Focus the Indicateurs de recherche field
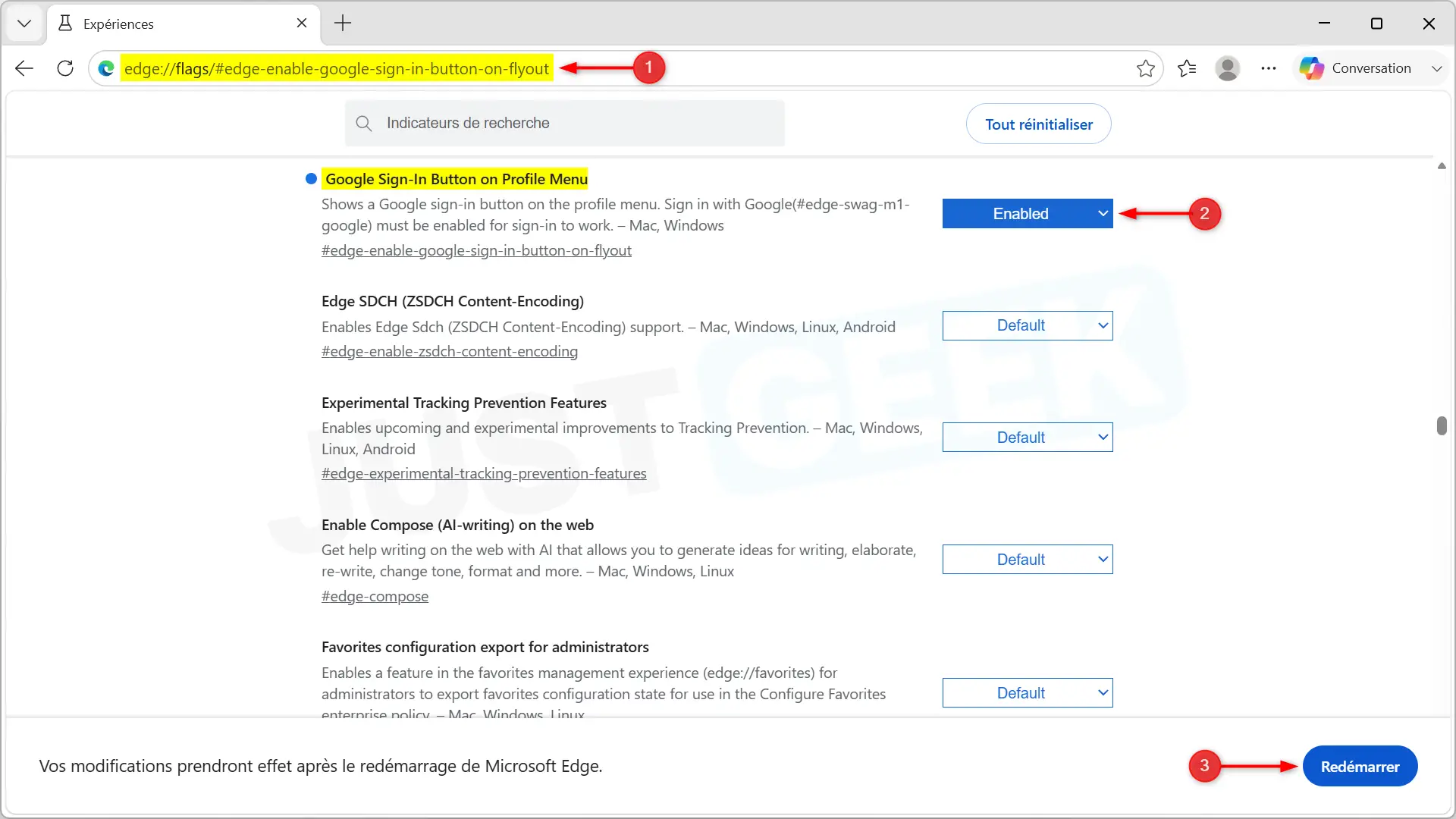The width and height of the screenshot is (1456, 819). click(565, 123)
